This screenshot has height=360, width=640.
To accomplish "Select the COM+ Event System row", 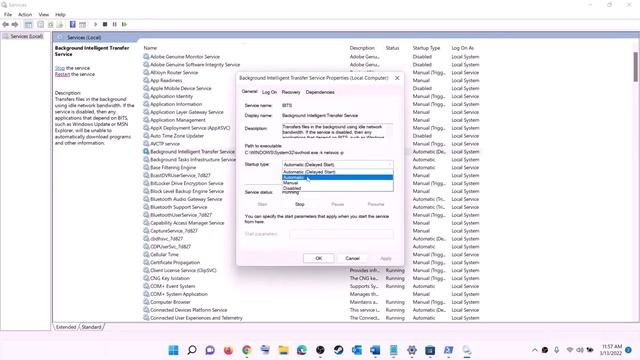I will click(311, 286).
